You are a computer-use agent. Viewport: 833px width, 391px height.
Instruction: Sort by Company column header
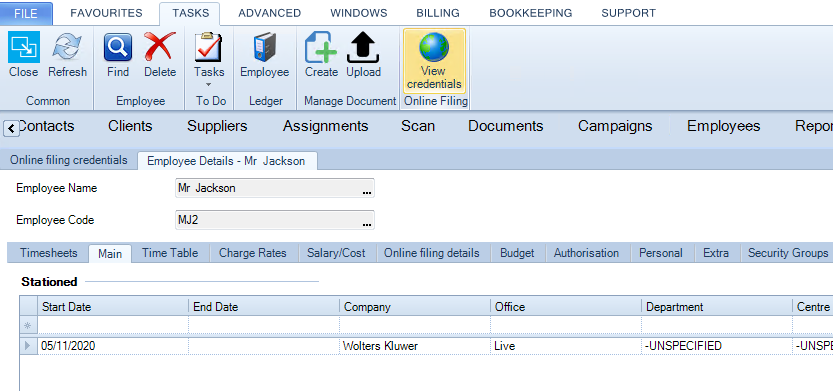pyautogui.click(x=415, y=307)
